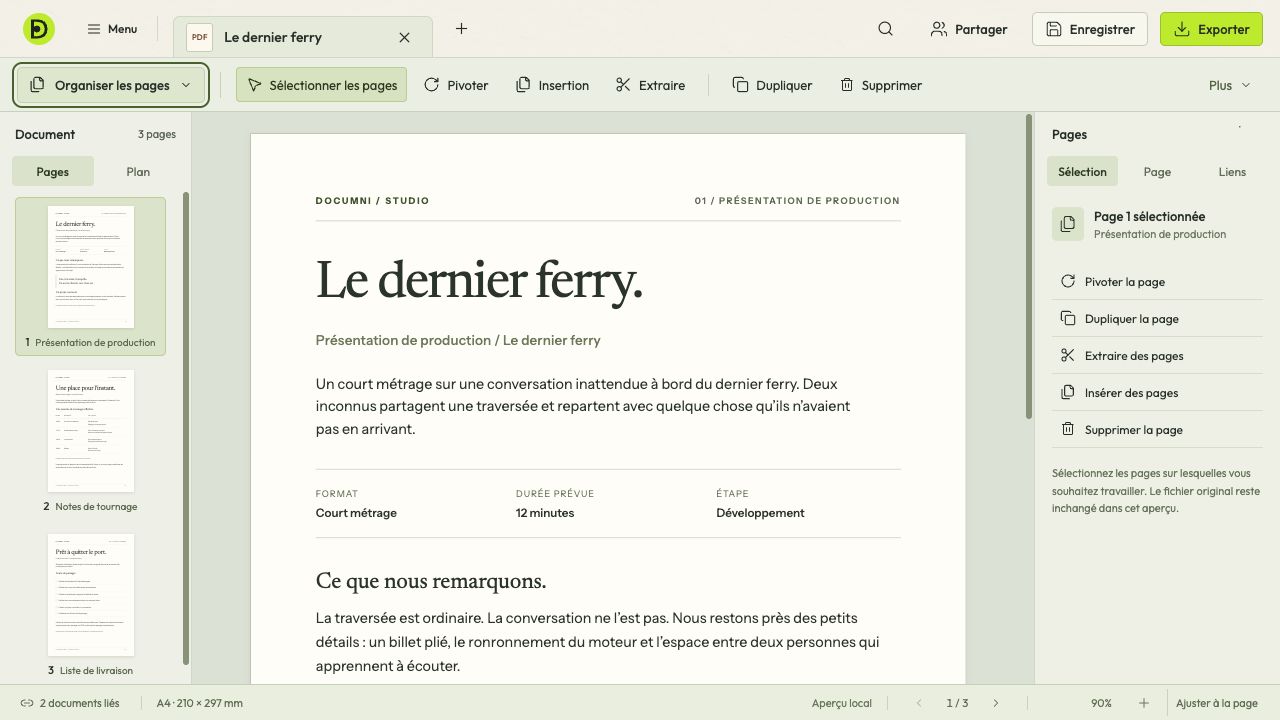Click the Supprimer trash tool

pos(881,85)
